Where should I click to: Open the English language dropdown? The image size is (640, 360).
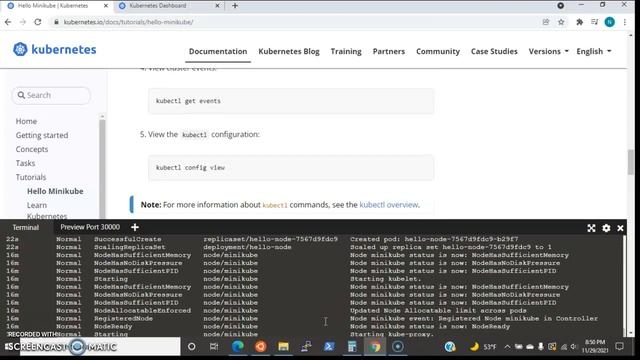(593, 51)
